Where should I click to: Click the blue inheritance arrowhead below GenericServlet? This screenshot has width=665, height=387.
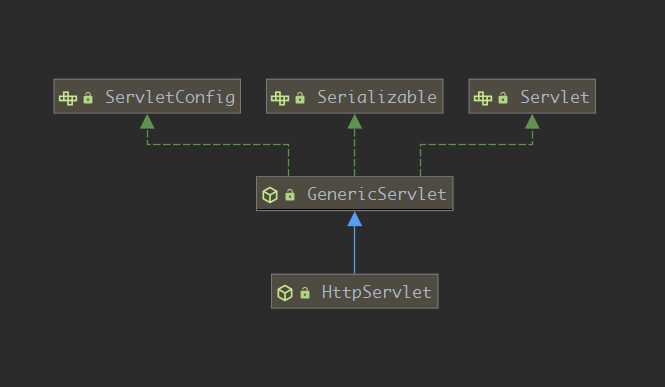tap(355, 220)
